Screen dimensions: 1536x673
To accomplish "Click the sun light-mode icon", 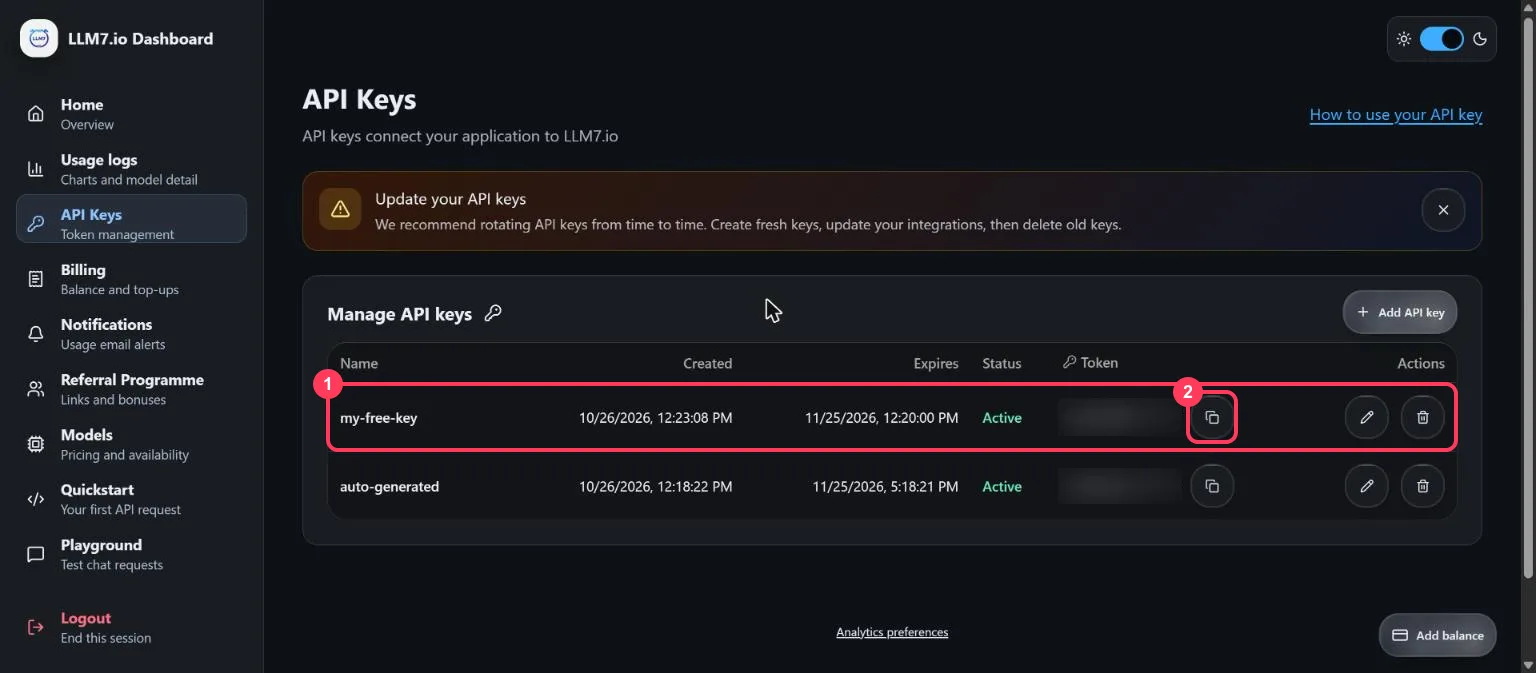I will [x=1404, y=39].
